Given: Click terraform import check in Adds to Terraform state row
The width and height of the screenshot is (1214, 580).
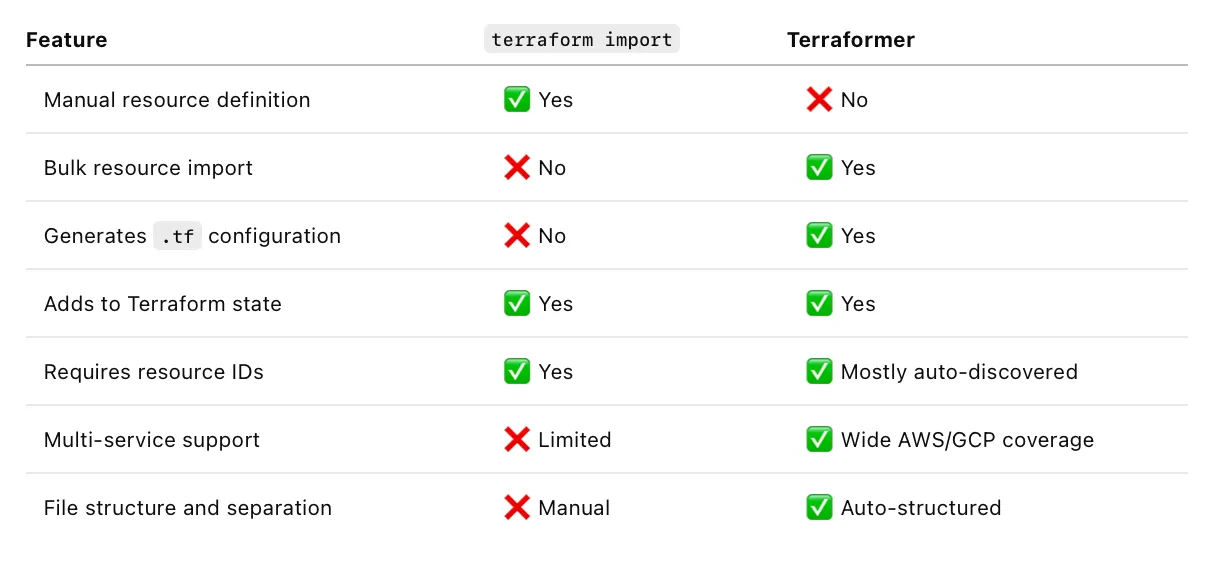Looking at the screenshot, I should coord(517,304).
